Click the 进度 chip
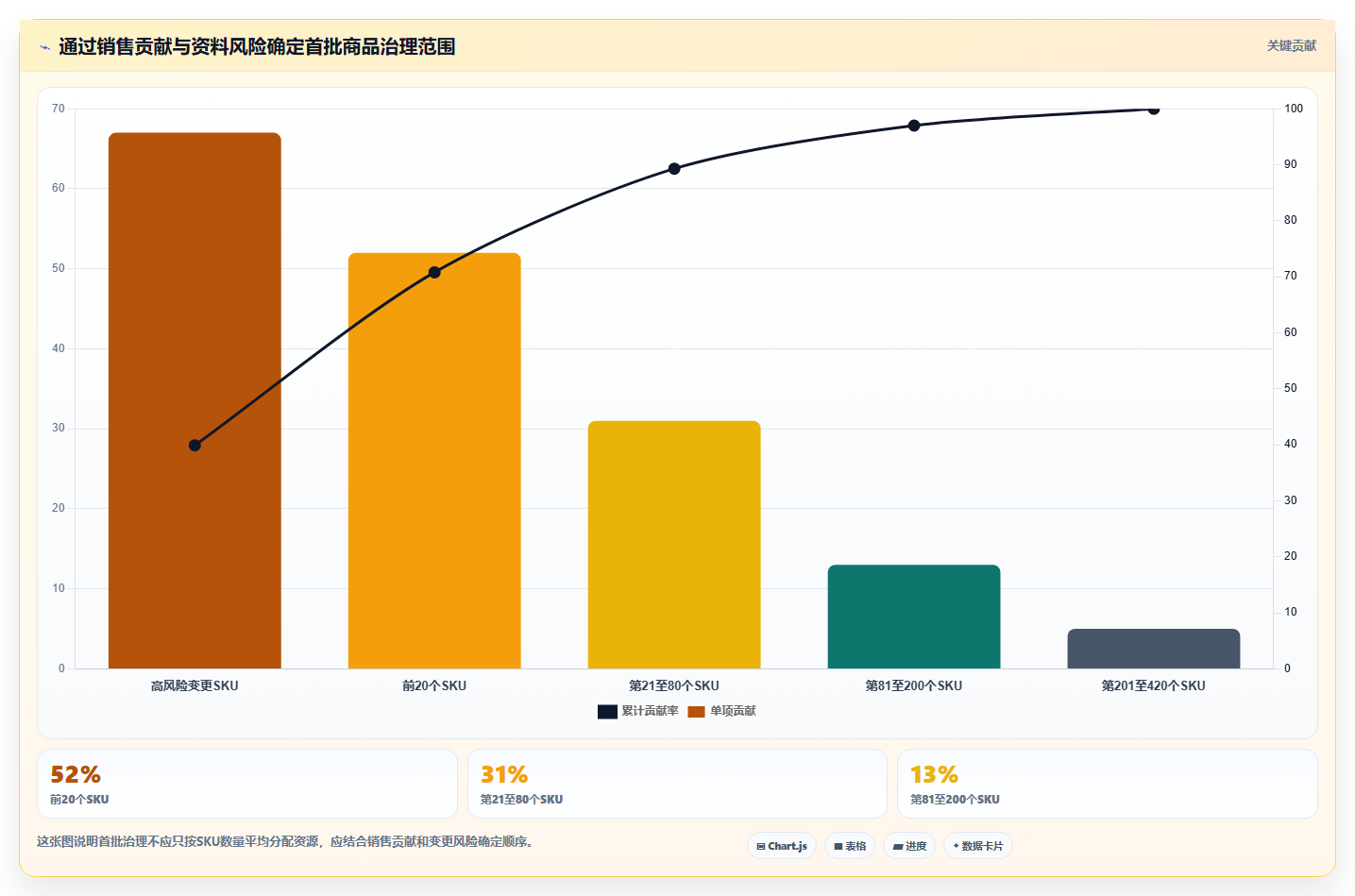This screenshot has width=1355, height=896. coord(909,846)
